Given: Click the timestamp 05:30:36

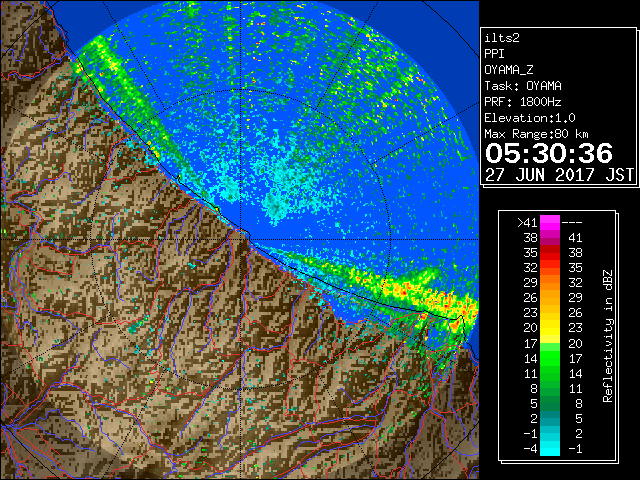Looking at the screenshot, I should [549, 153].
